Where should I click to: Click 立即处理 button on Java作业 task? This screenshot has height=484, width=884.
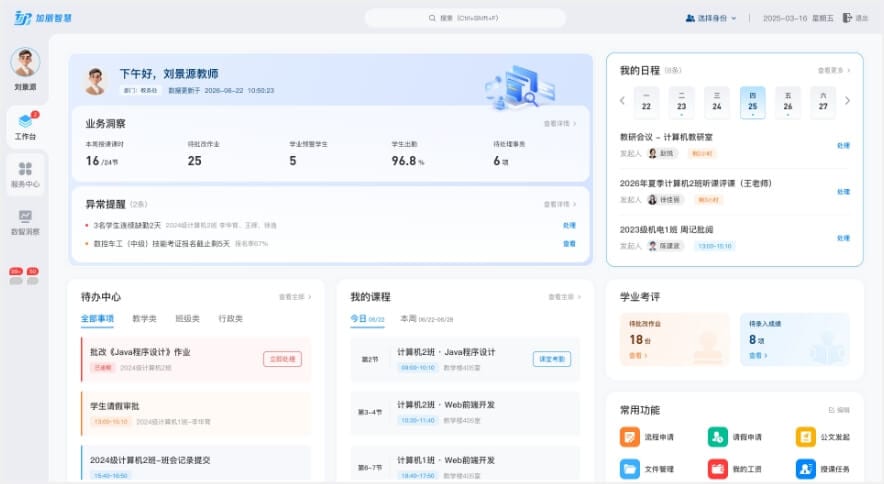coord(282,359)
